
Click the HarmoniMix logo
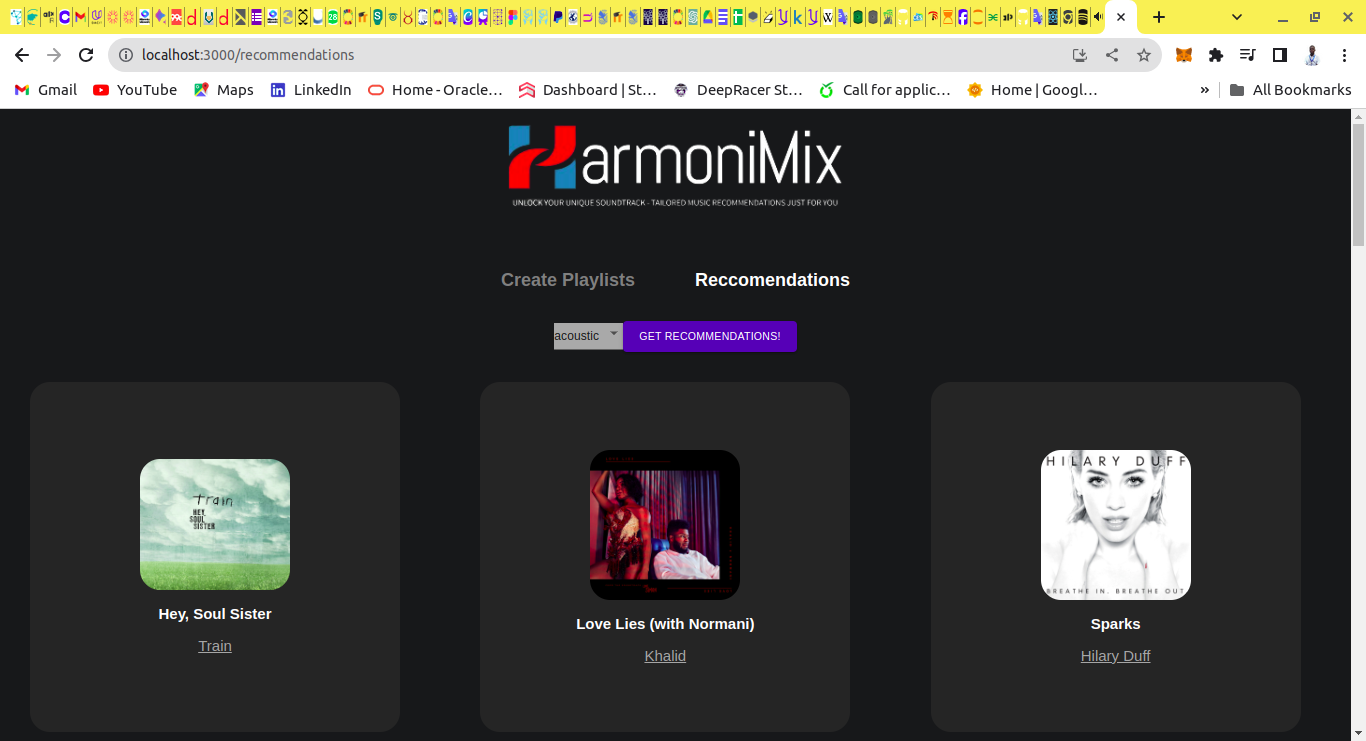tap(675, 165)
